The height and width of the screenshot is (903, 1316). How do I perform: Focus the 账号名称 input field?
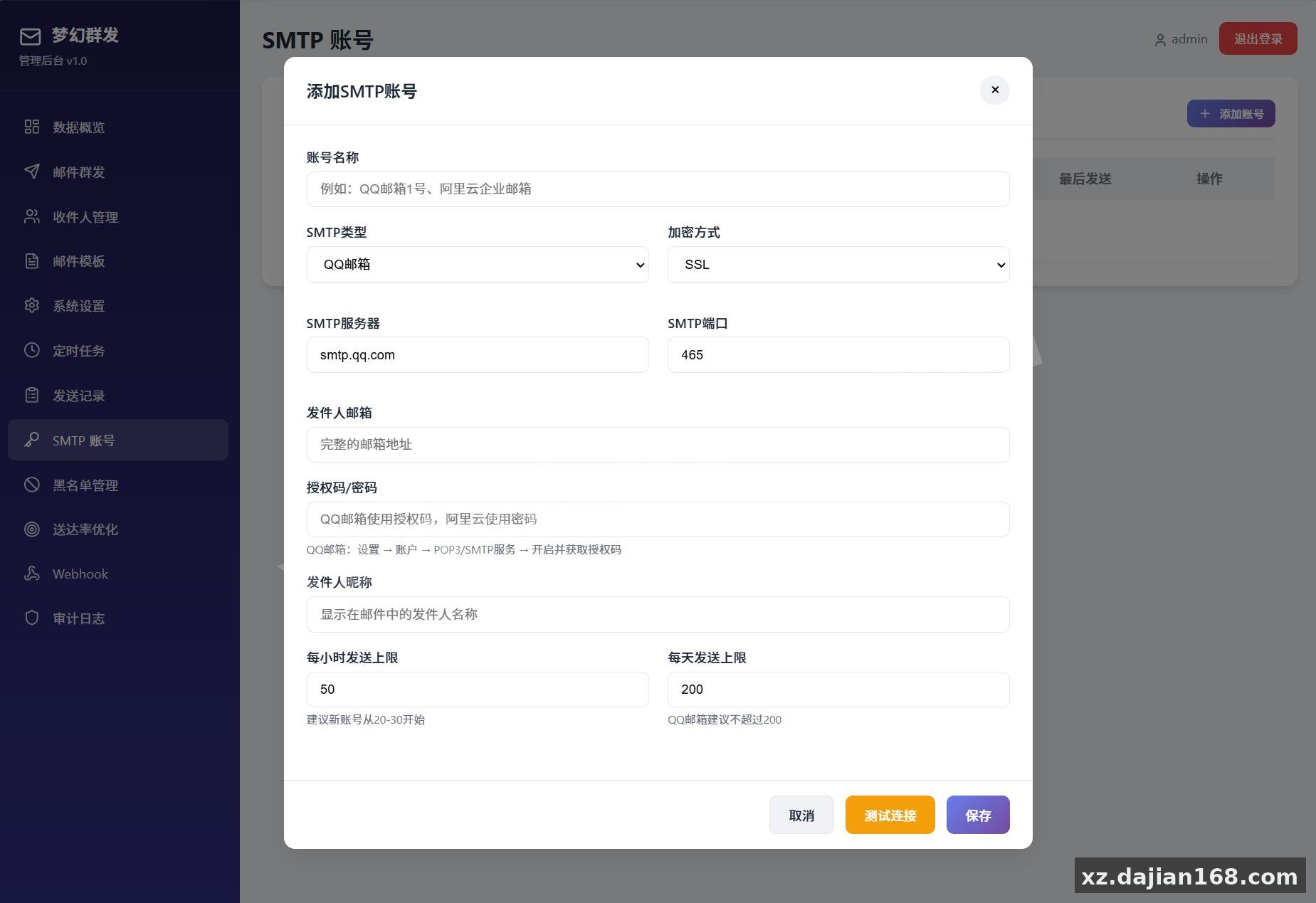point(658,189)
